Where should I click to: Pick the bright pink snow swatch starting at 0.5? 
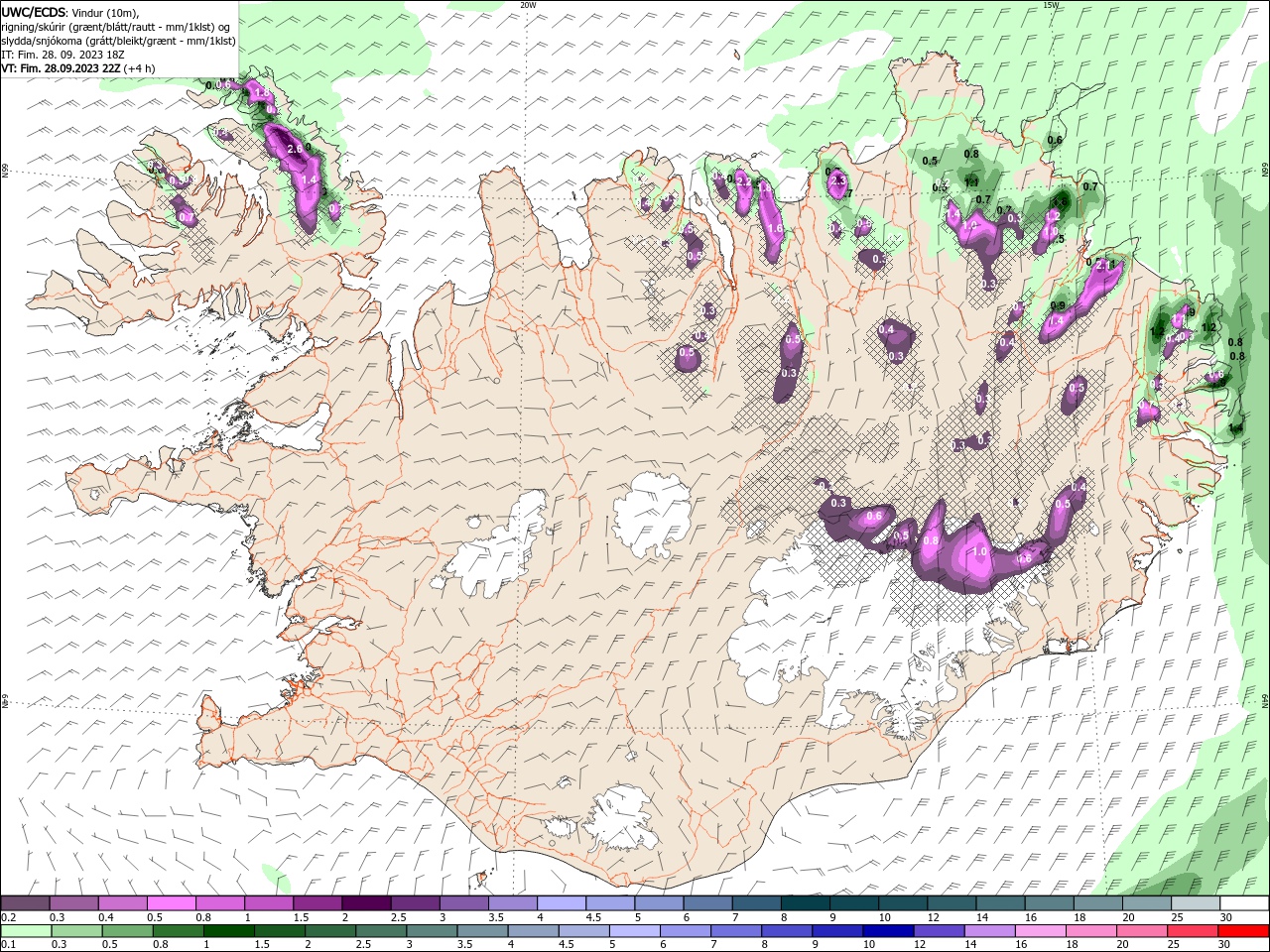point(171,903)
